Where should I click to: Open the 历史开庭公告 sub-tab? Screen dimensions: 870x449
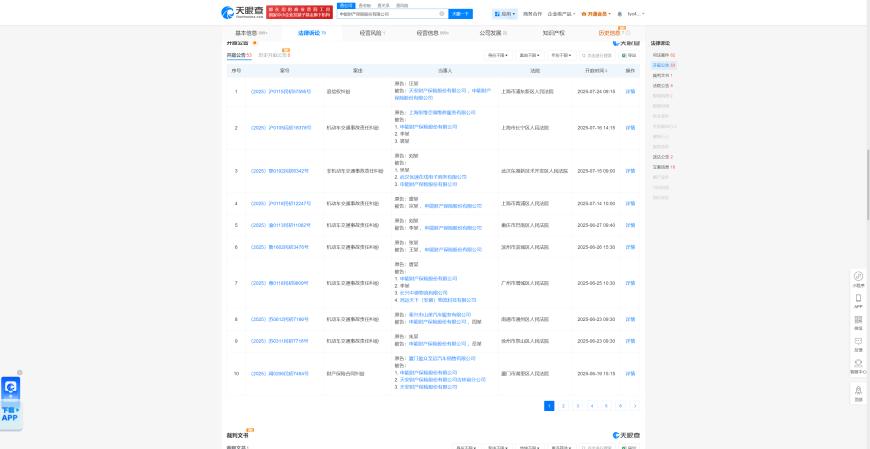point(274,56)
